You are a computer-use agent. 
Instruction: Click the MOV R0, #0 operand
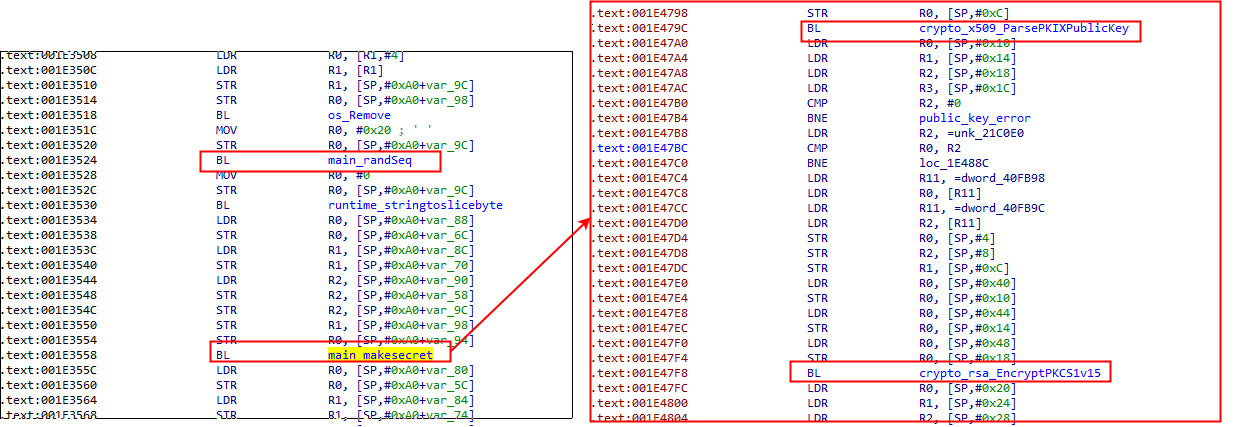pyautogui.click(x=349, y=175)
